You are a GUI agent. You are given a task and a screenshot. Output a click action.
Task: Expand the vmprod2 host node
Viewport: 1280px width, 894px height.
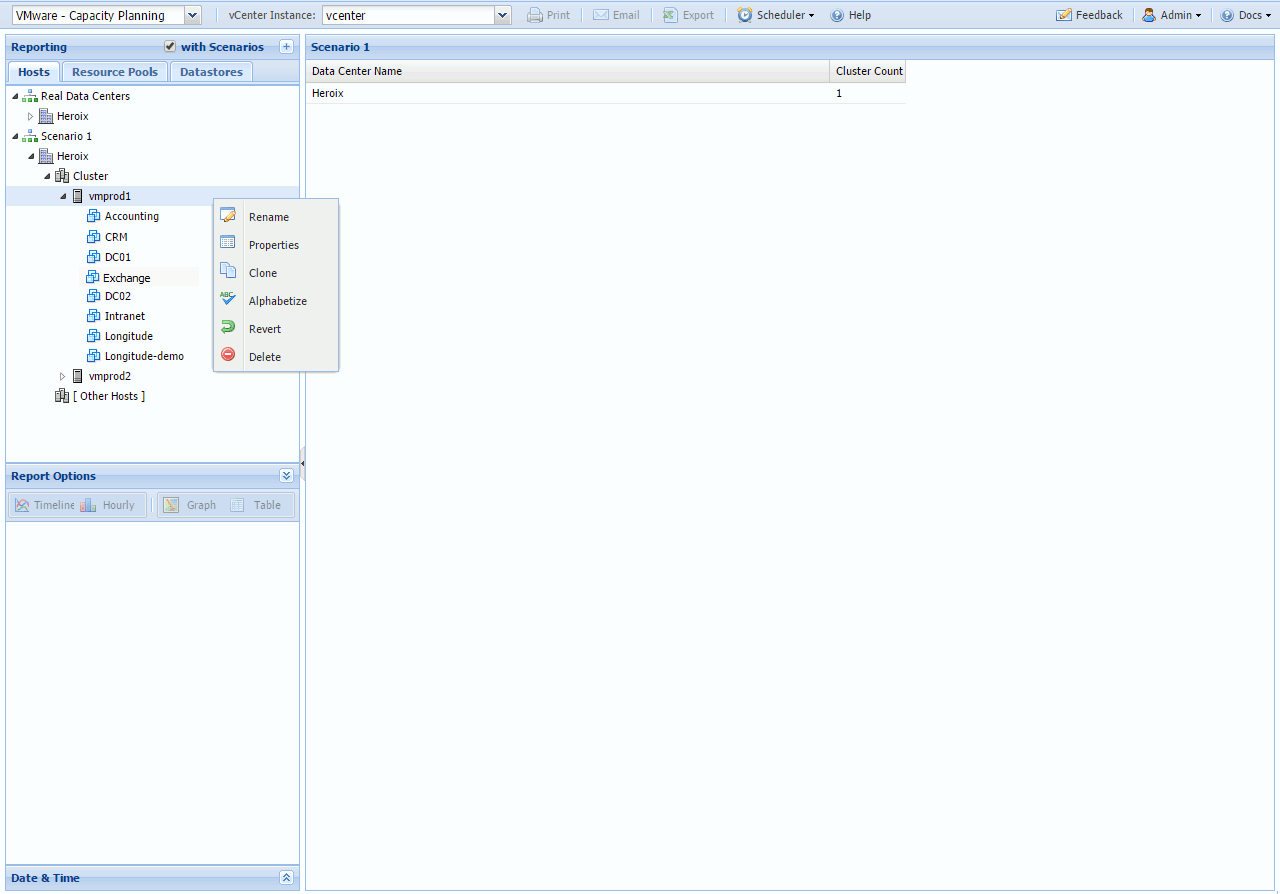[62, 376]
